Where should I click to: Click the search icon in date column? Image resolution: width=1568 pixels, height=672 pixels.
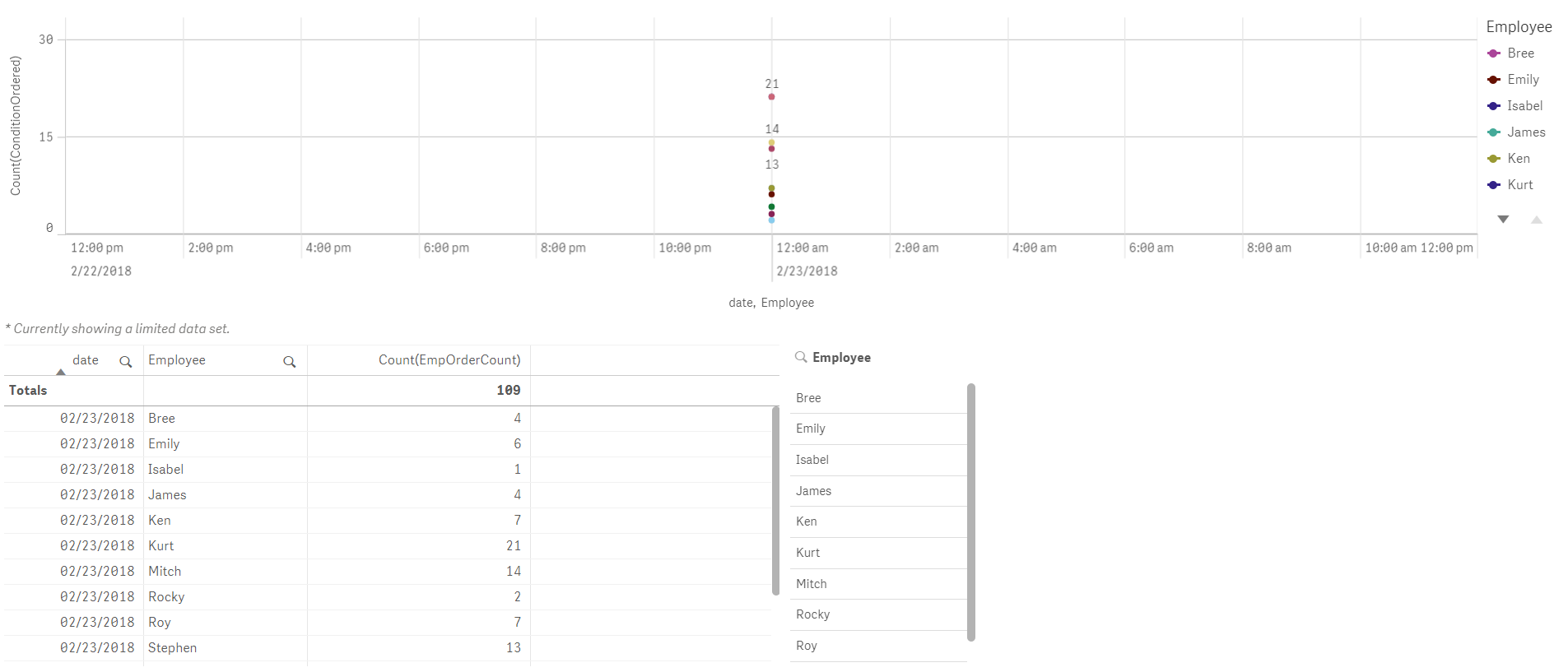(x=126, y=362)
